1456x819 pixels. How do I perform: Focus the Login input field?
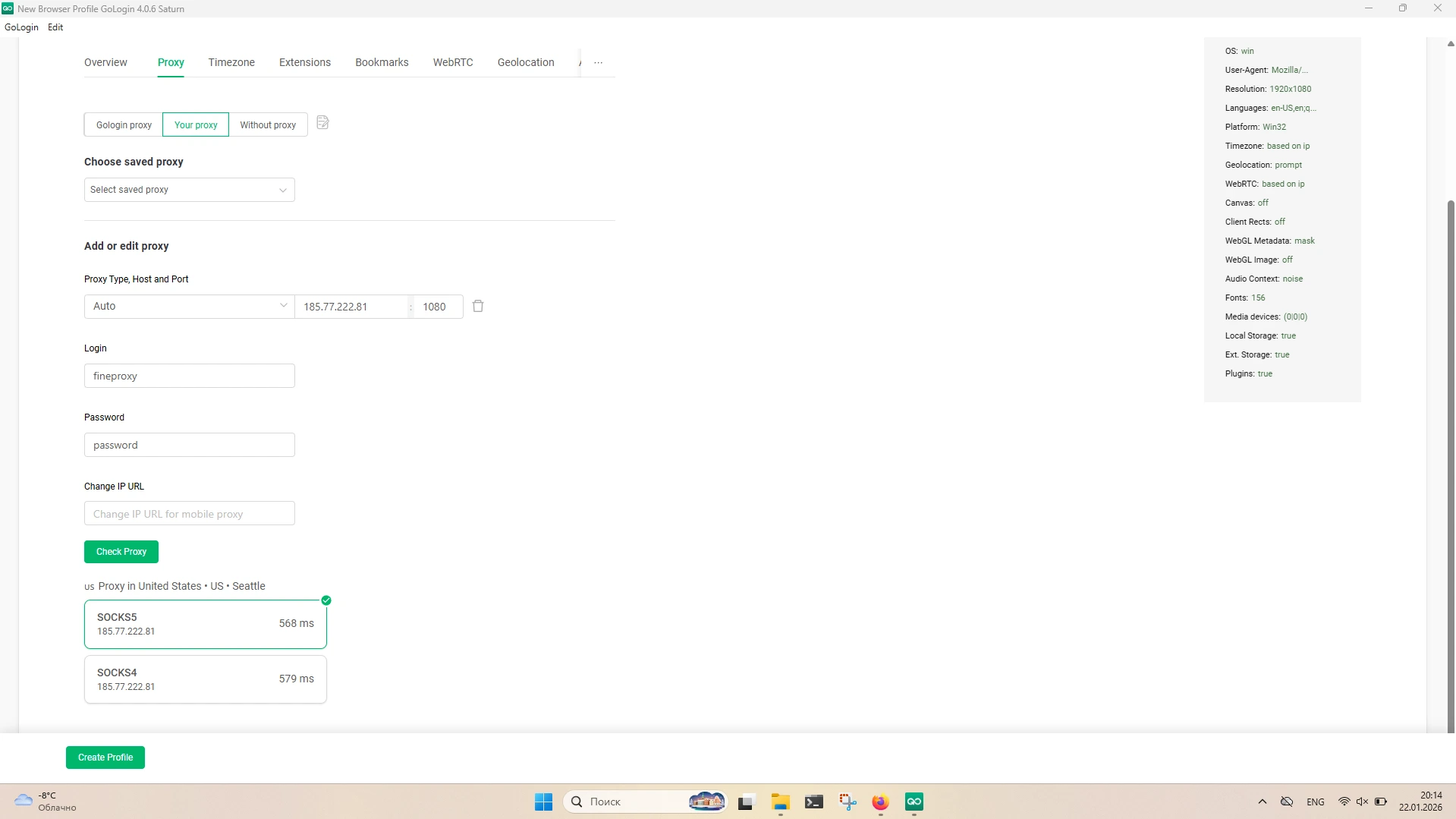[x=190, y=376]
